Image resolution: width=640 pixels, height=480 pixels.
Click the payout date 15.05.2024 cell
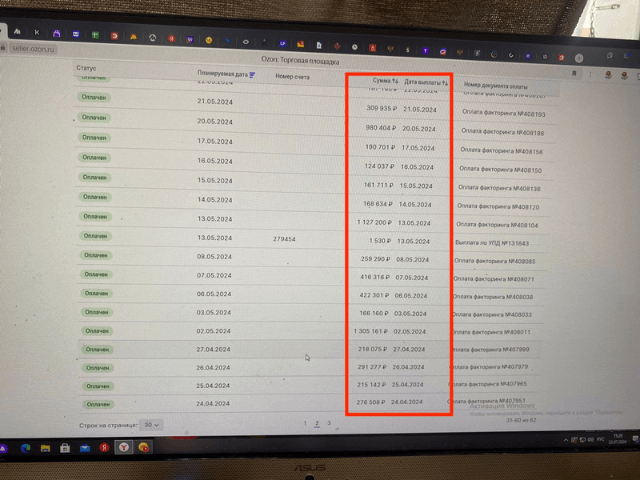click(416, 186)
